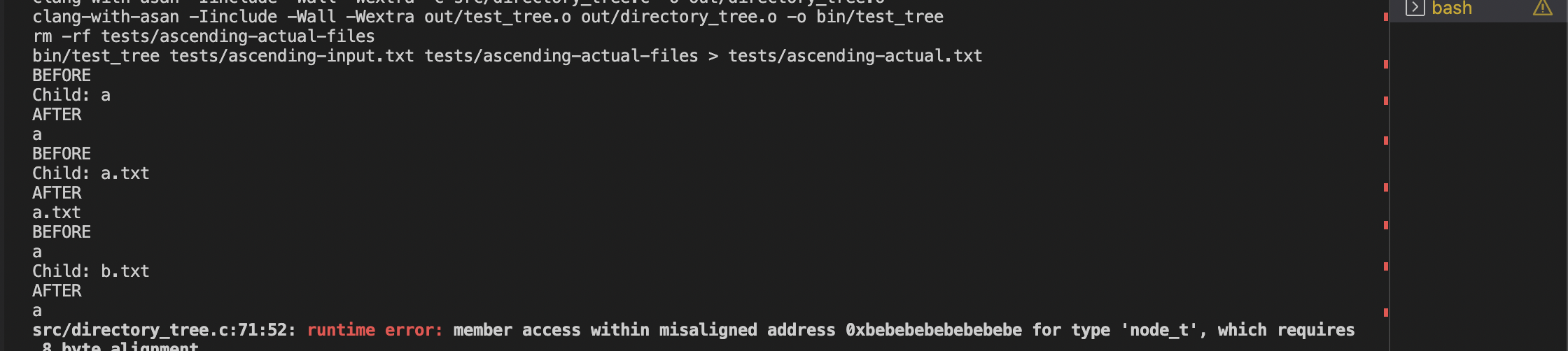Click the "Child: a.txt" output line
The height and width of the screenshot is (351, 1568).
point(90,173)
